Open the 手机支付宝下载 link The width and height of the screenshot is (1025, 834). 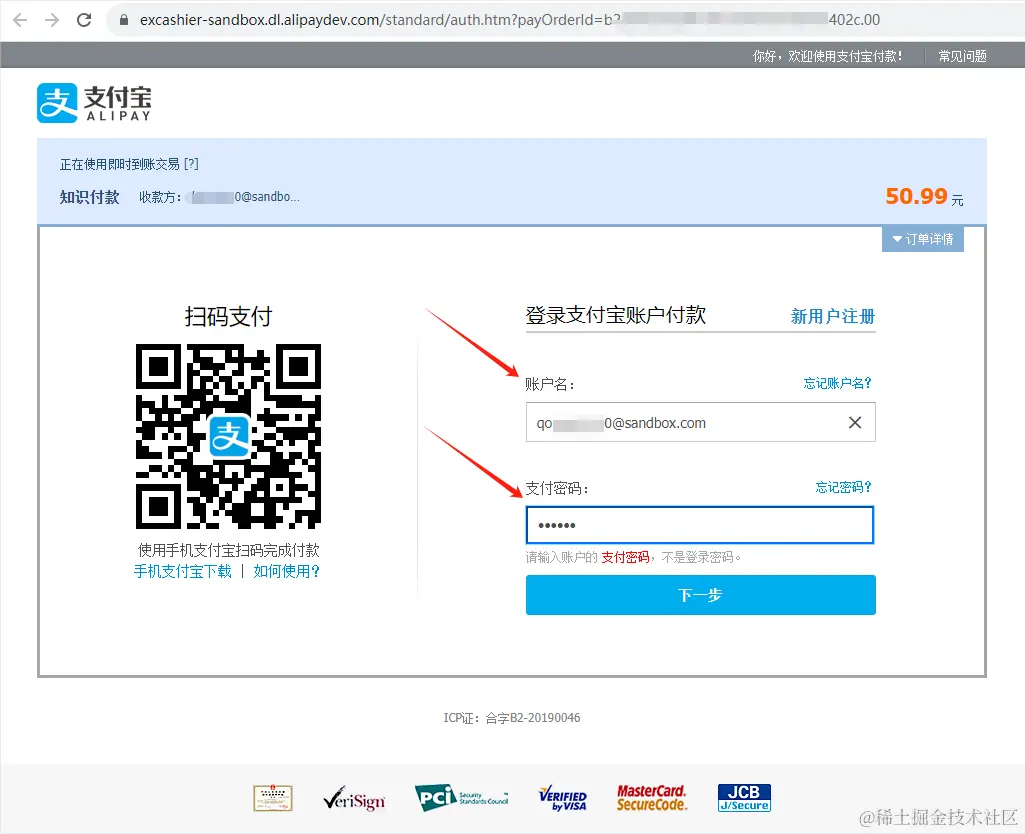tap(182, 571)
